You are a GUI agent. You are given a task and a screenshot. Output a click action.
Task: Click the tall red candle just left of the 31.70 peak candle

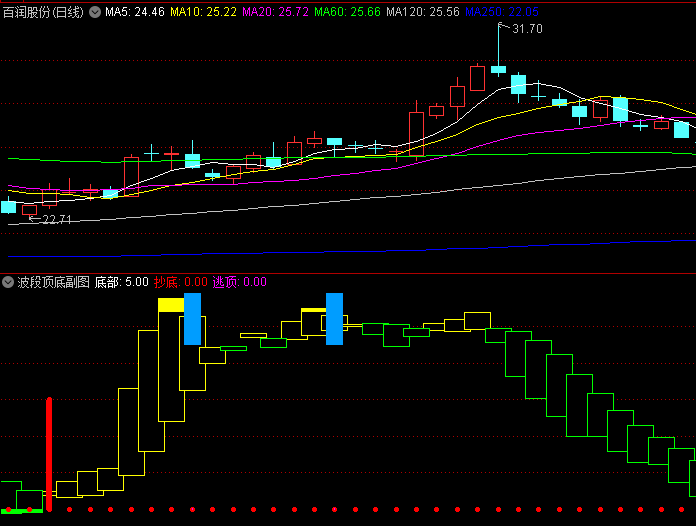(x=478, y=78)
